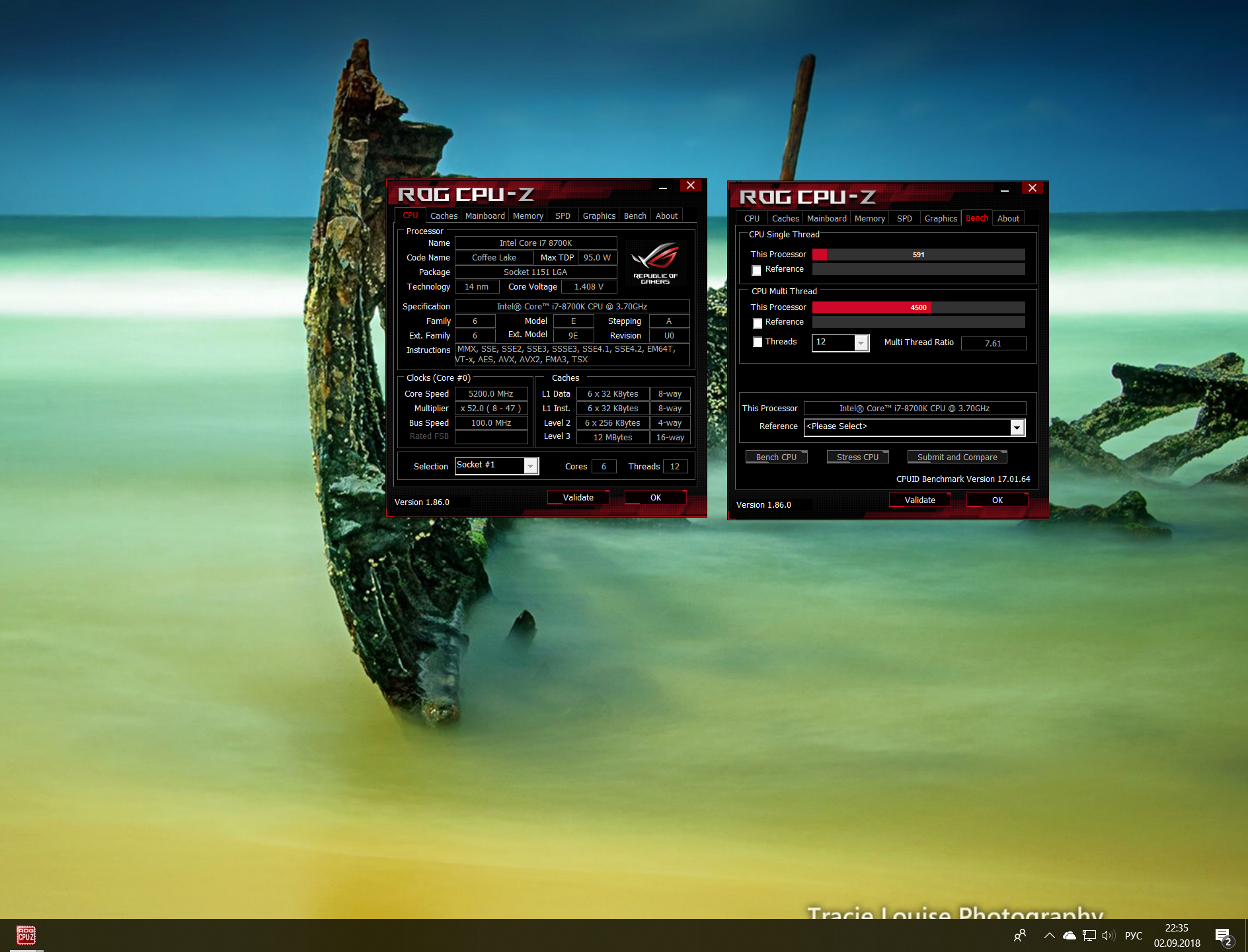The height and width of the screenshot is (952, 1248).
Task: Open SPD tab in benchmark window
Action: (904, 219)
